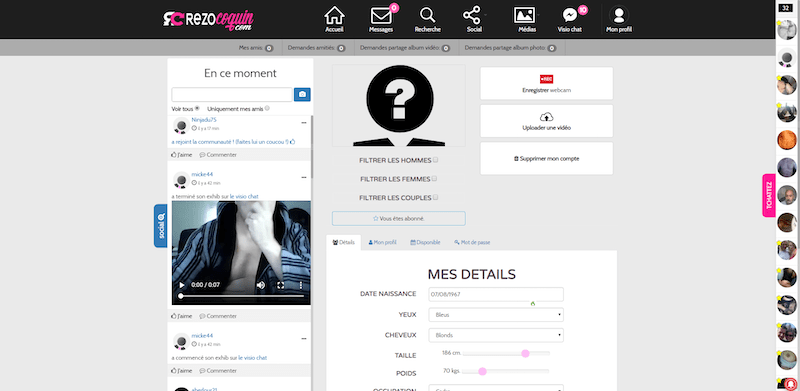
Task: Open the Médias picture icon
Action: [x=524, y=15]
